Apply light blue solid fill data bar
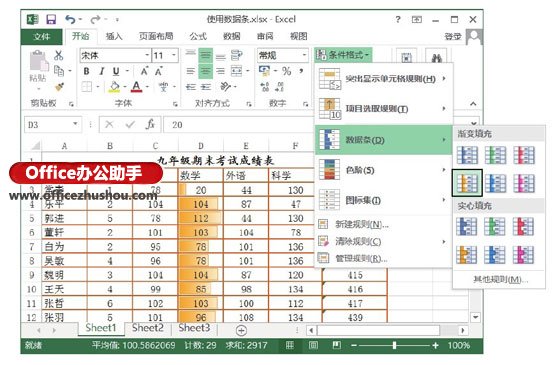The height and width of the screenshot is (365, 560). click(x=495, y=255)
